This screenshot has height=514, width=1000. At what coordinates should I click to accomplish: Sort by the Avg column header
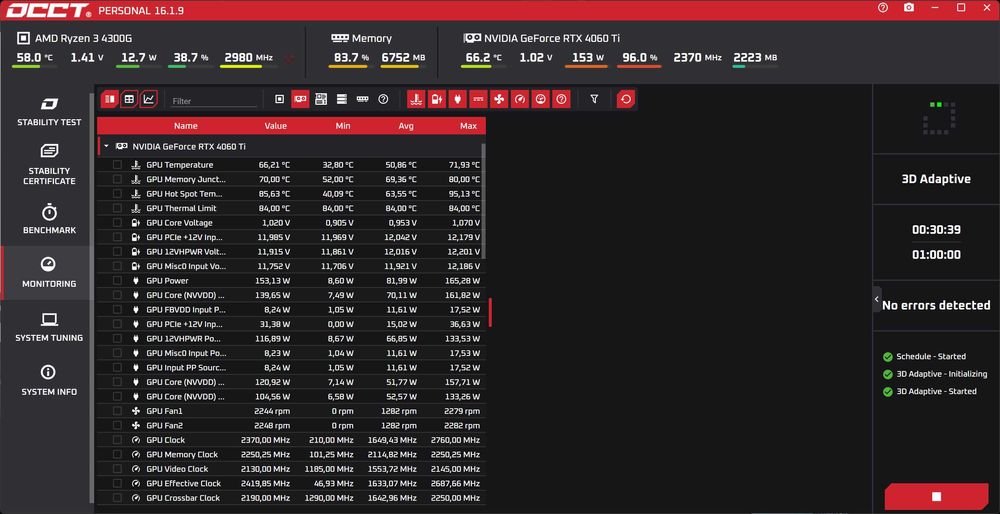(x=406, y=126)
